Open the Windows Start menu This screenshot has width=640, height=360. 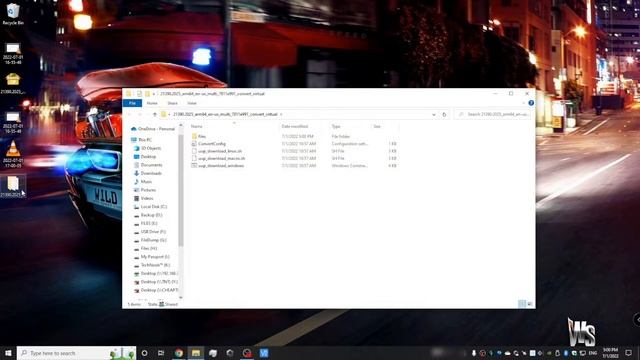(8, 353)
